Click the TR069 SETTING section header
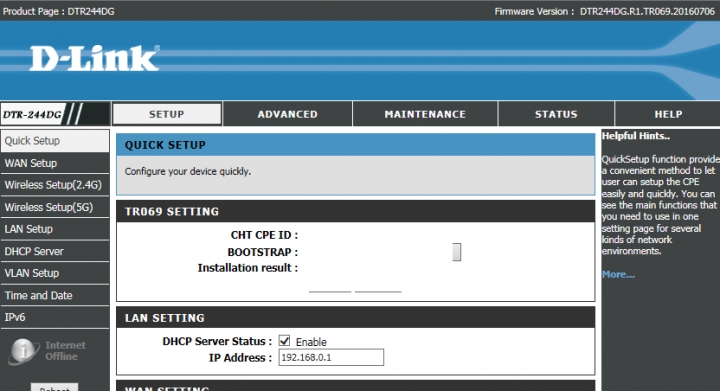 (355, 212)
